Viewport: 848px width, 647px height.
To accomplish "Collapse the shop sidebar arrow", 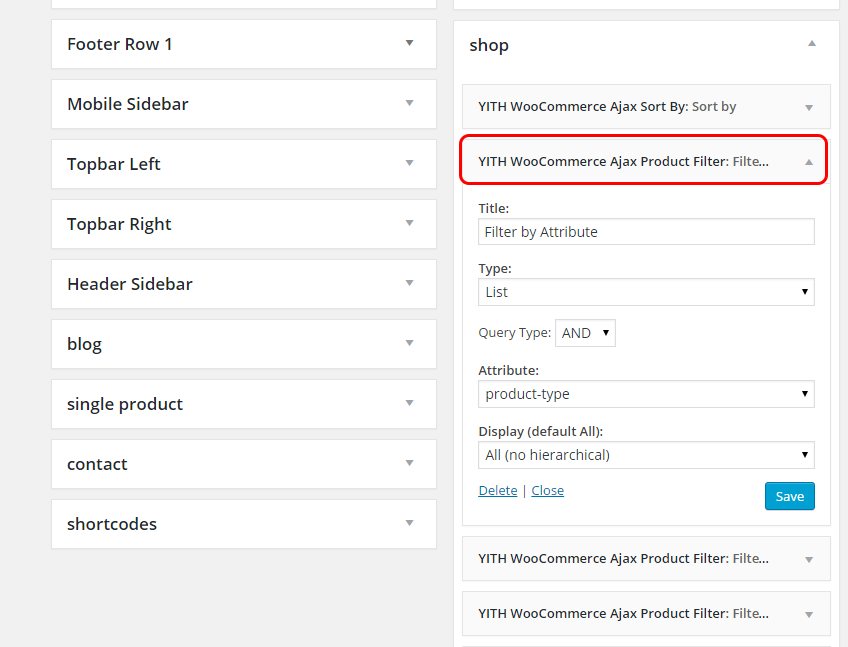I will (x=812, y=44).
